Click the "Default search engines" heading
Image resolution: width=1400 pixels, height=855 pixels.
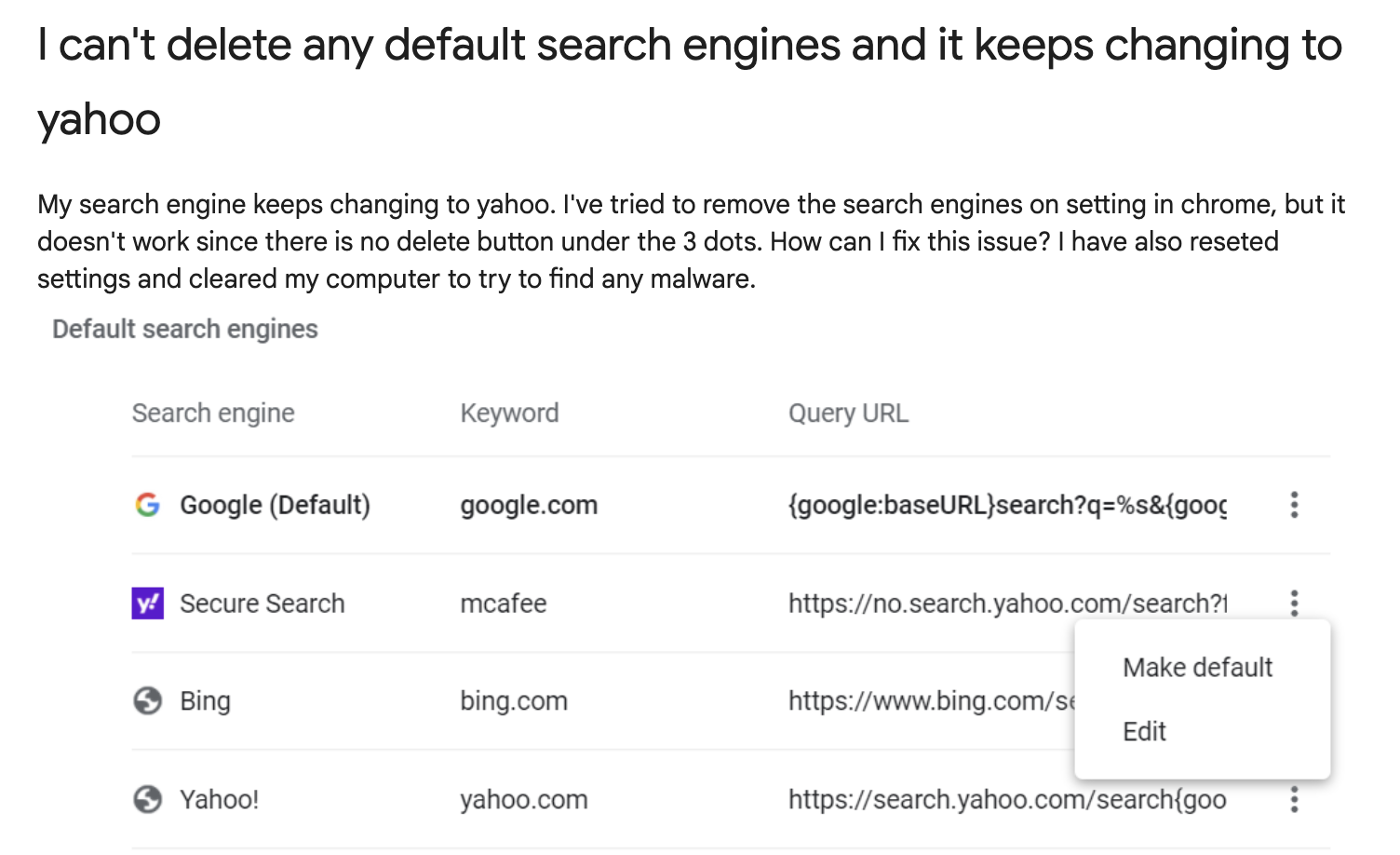click(184, 329)
